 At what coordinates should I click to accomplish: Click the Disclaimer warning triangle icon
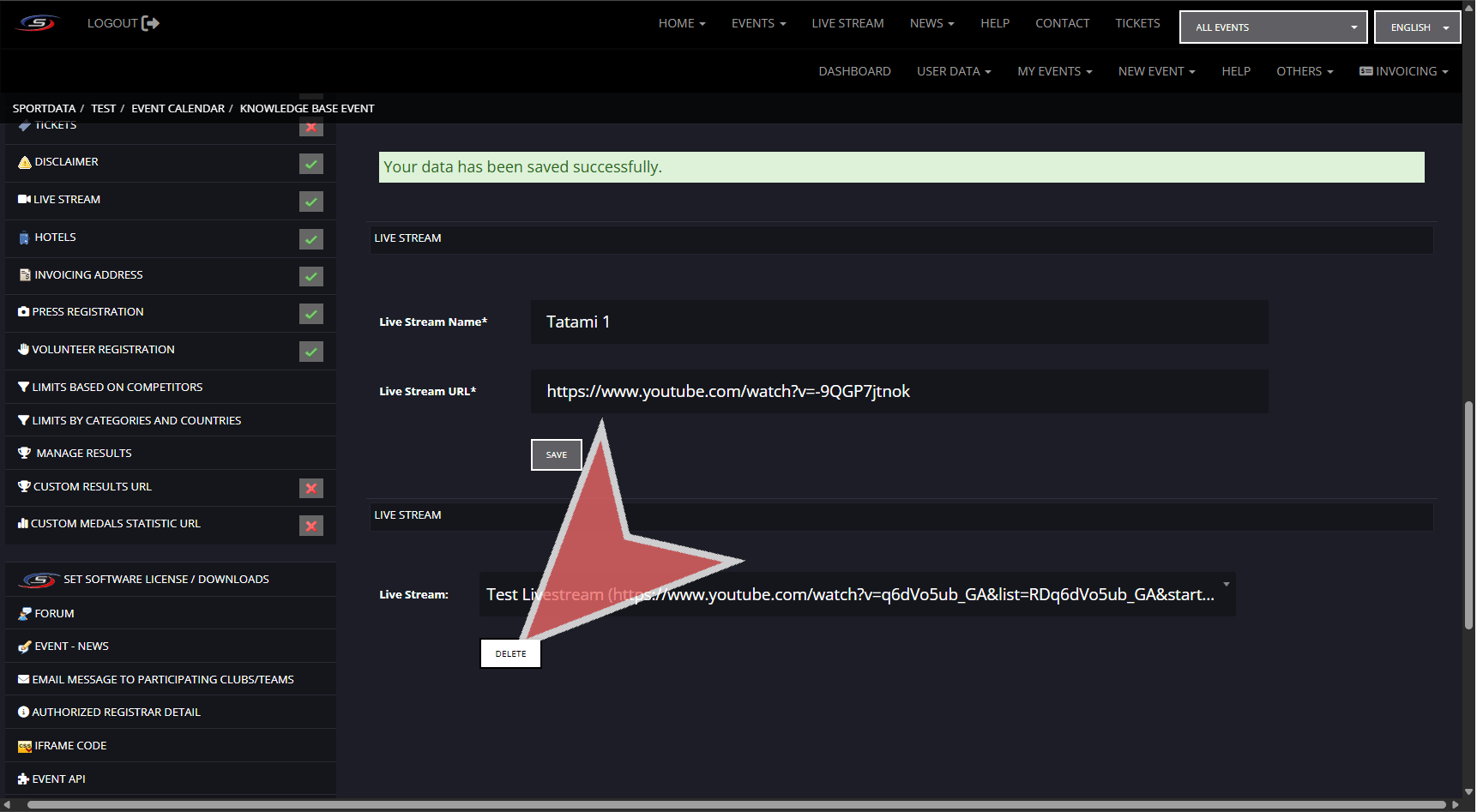point(24,162)
